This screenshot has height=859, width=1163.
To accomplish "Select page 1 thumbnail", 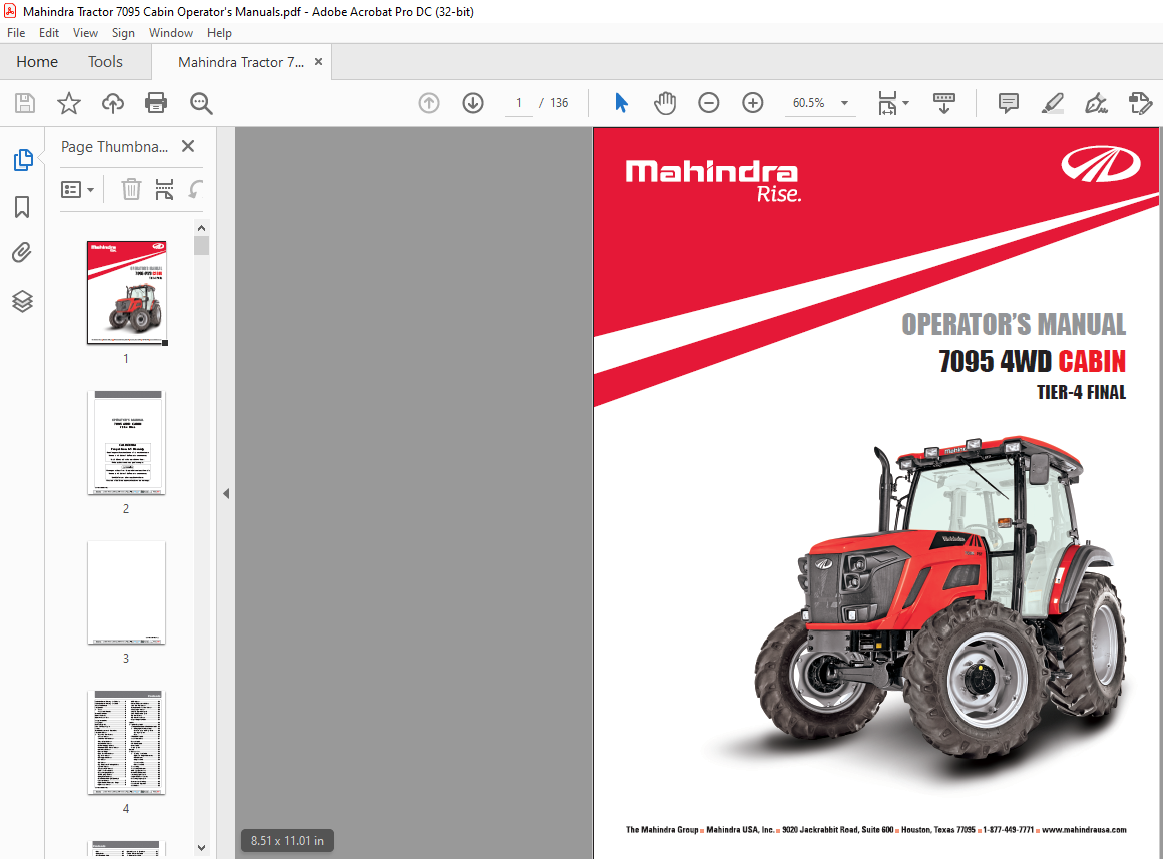I will pos(126,292).
